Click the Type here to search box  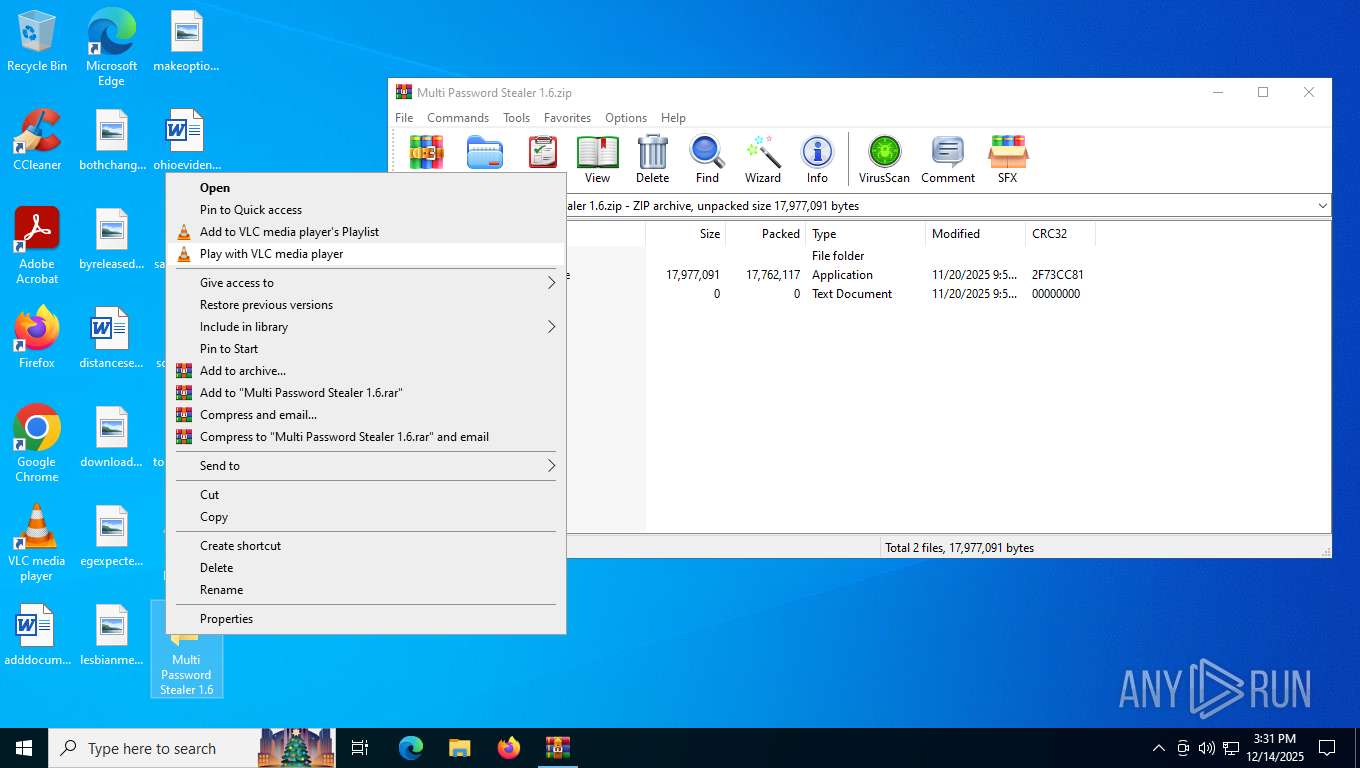pos(152,748)
